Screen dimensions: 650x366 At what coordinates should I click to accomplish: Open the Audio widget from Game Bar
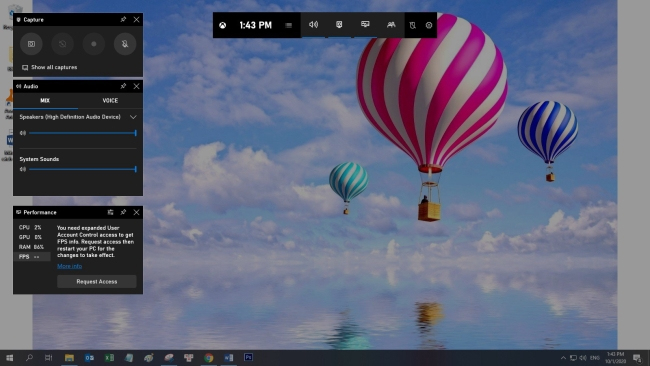pos(313,25)
